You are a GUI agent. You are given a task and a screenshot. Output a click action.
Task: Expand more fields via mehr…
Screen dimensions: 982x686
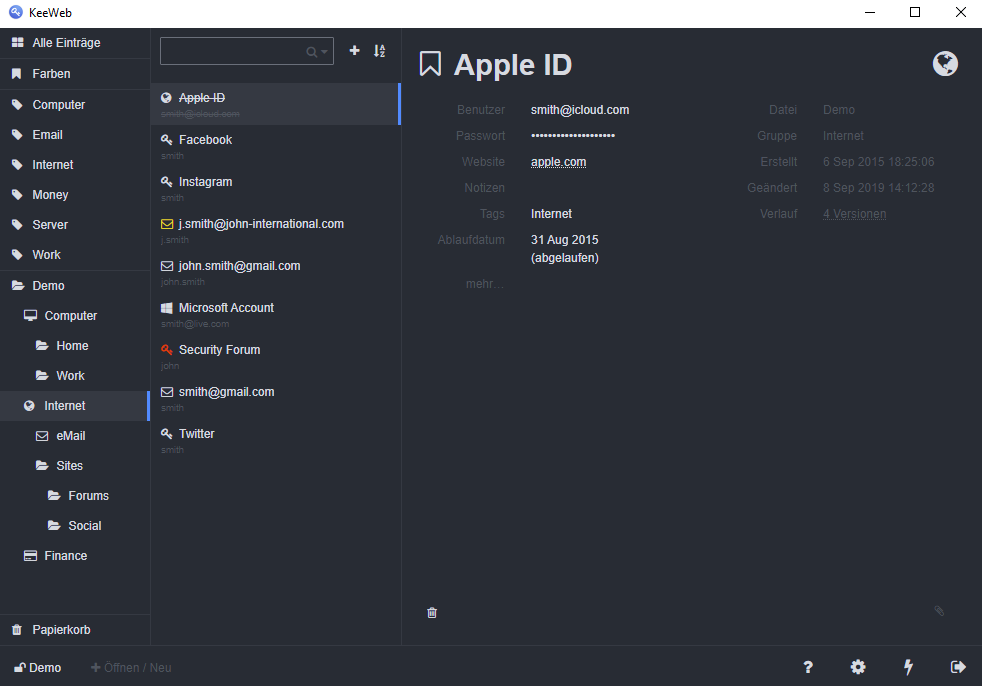[485, 284]
